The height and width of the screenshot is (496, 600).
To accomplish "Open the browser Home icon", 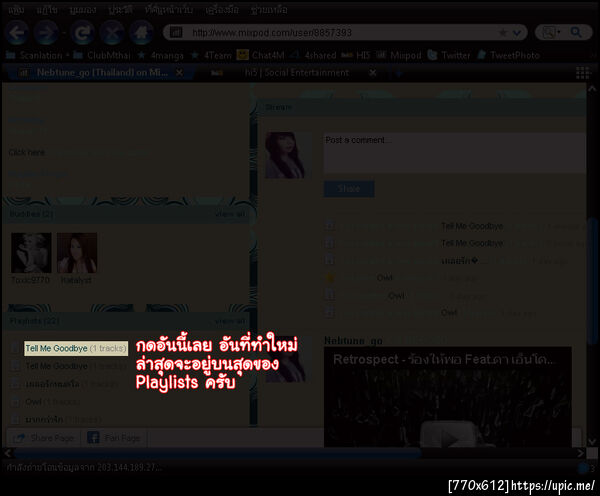I will tap(141, 33).
